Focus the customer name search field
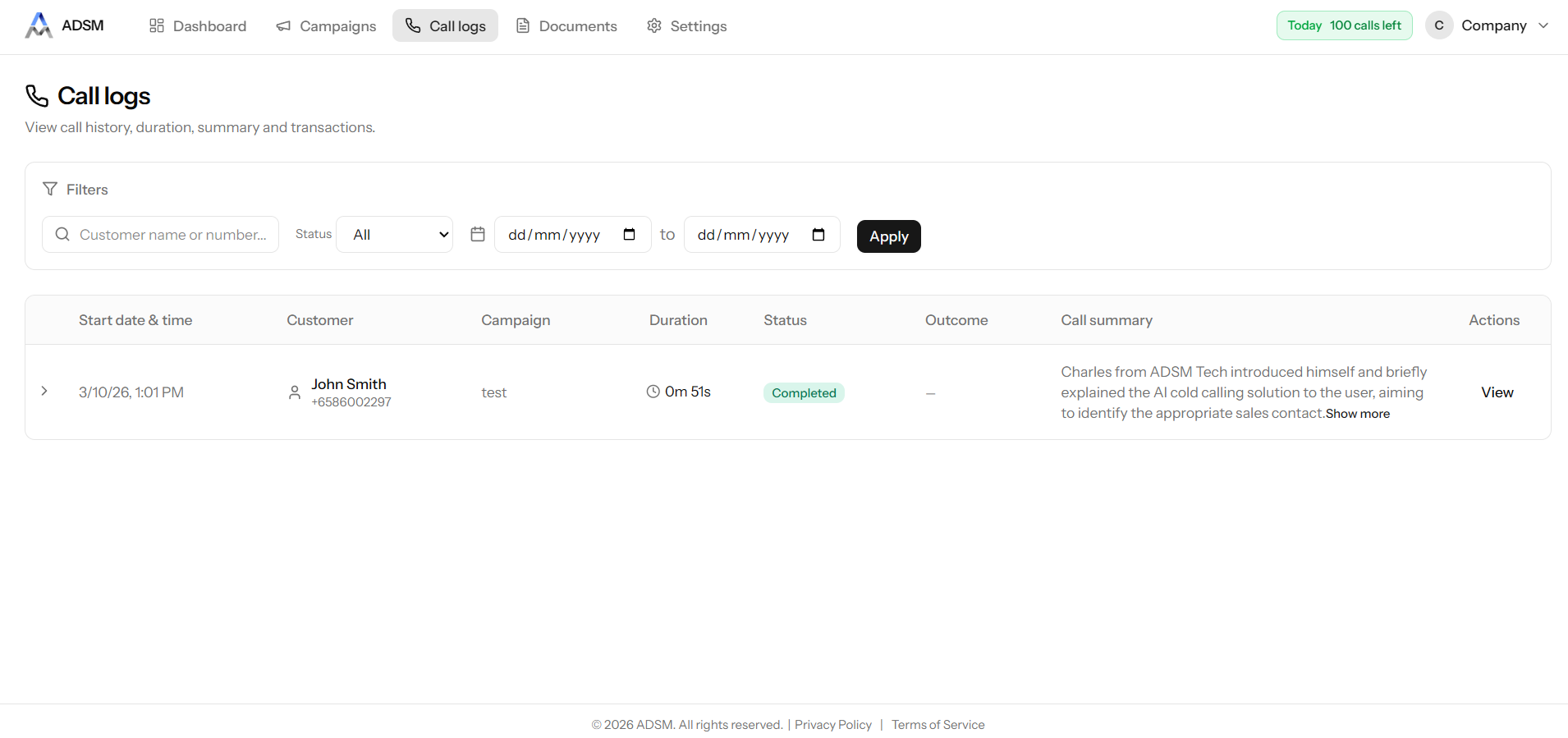This screenshot has width=1568, height=738. 172,235
